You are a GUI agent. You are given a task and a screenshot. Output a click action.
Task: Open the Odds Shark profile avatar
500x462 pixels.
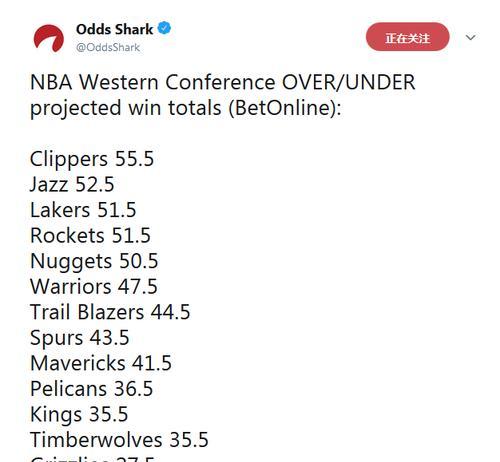click(49, 38)
